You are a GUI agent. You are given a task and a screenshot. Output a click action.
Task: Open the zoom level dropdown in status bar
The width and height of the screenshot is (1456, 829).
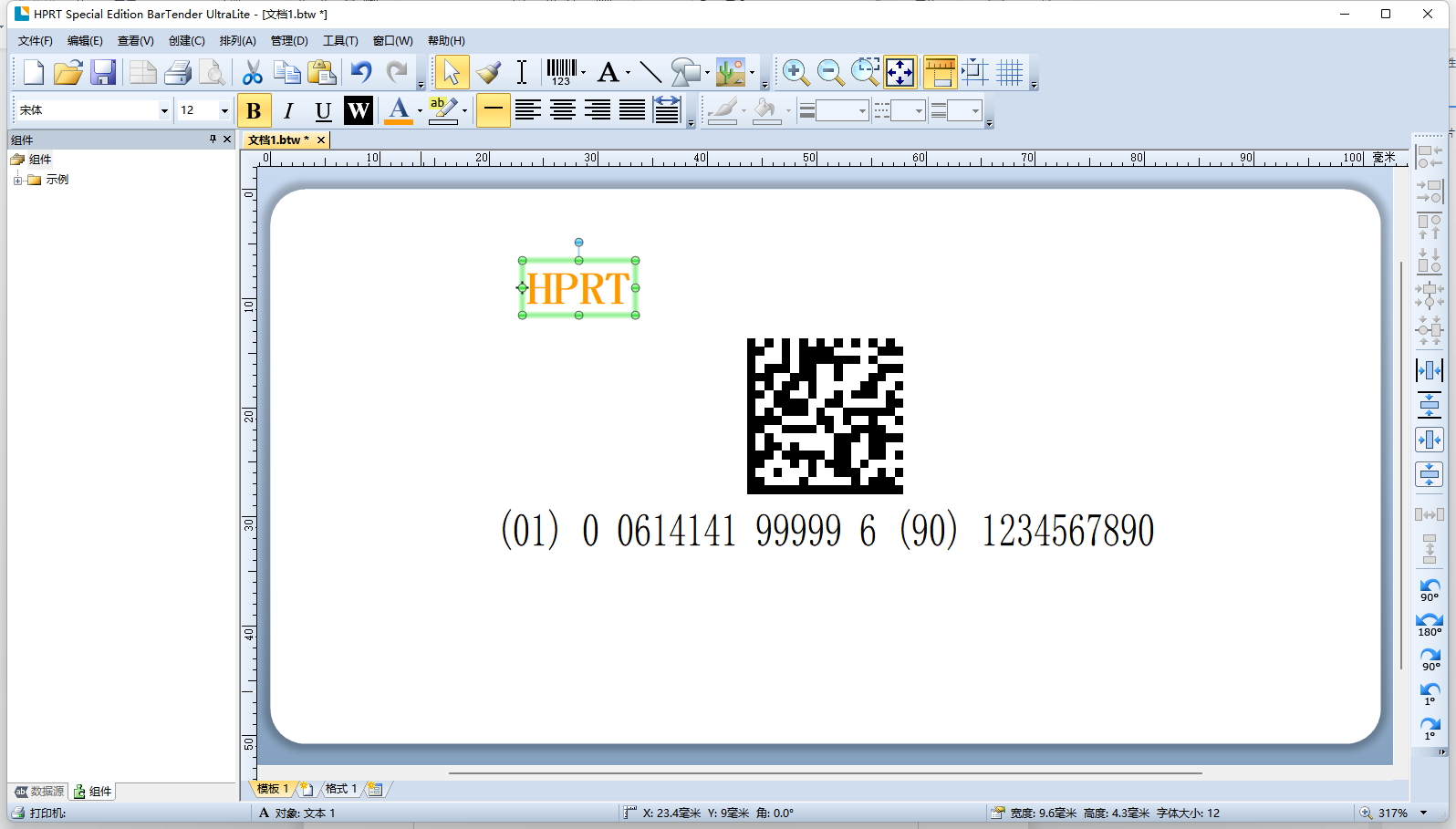pos(1423,813)
